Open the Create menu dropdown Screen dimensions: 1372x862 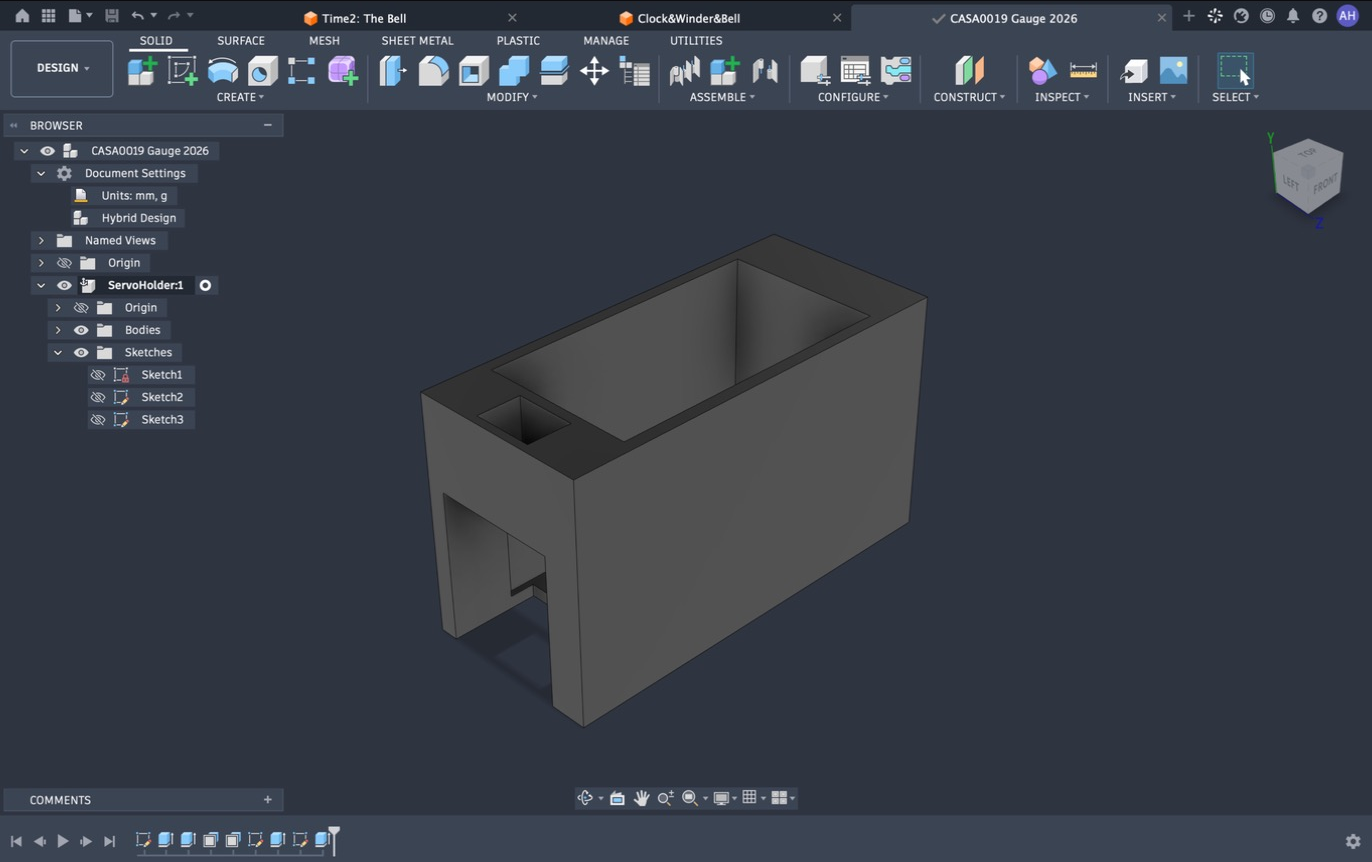(x=240, y=97)
